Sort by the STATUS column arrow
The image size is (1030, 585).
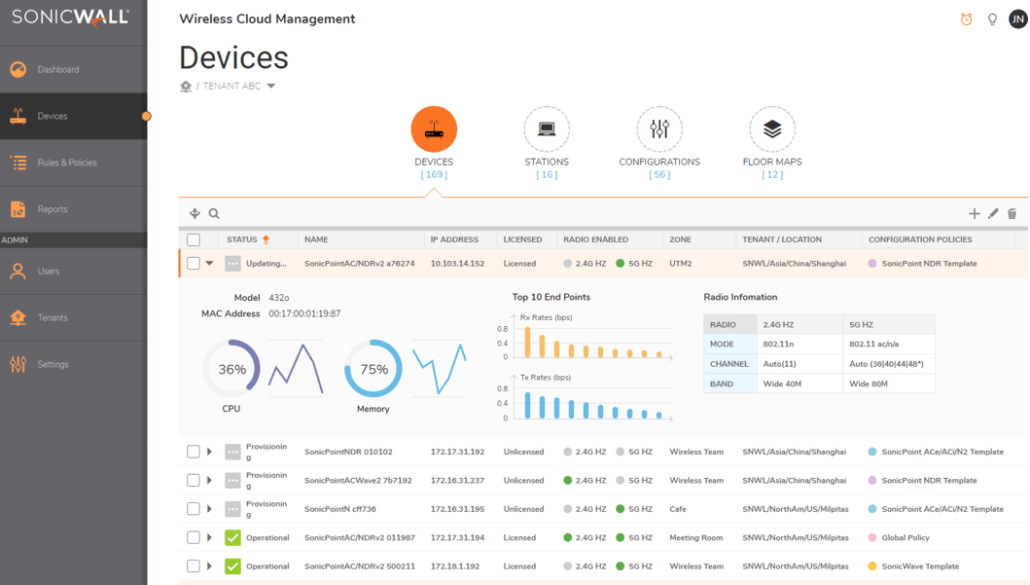pyautogui.click(x=266, y=240)
